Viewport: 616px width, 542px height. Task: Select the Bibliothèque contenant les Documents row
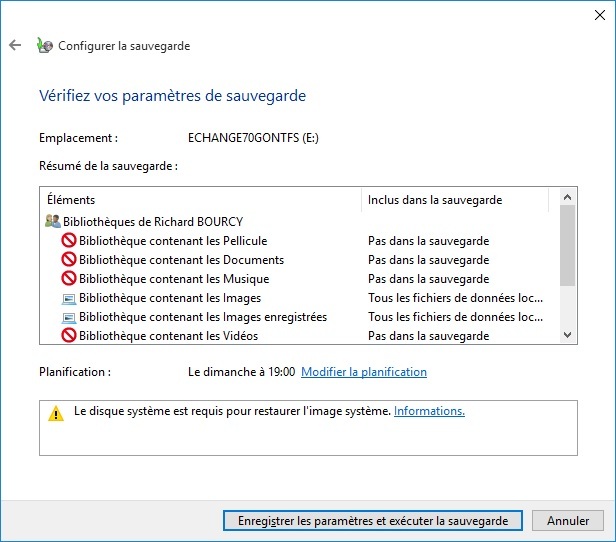click(301, 260)
